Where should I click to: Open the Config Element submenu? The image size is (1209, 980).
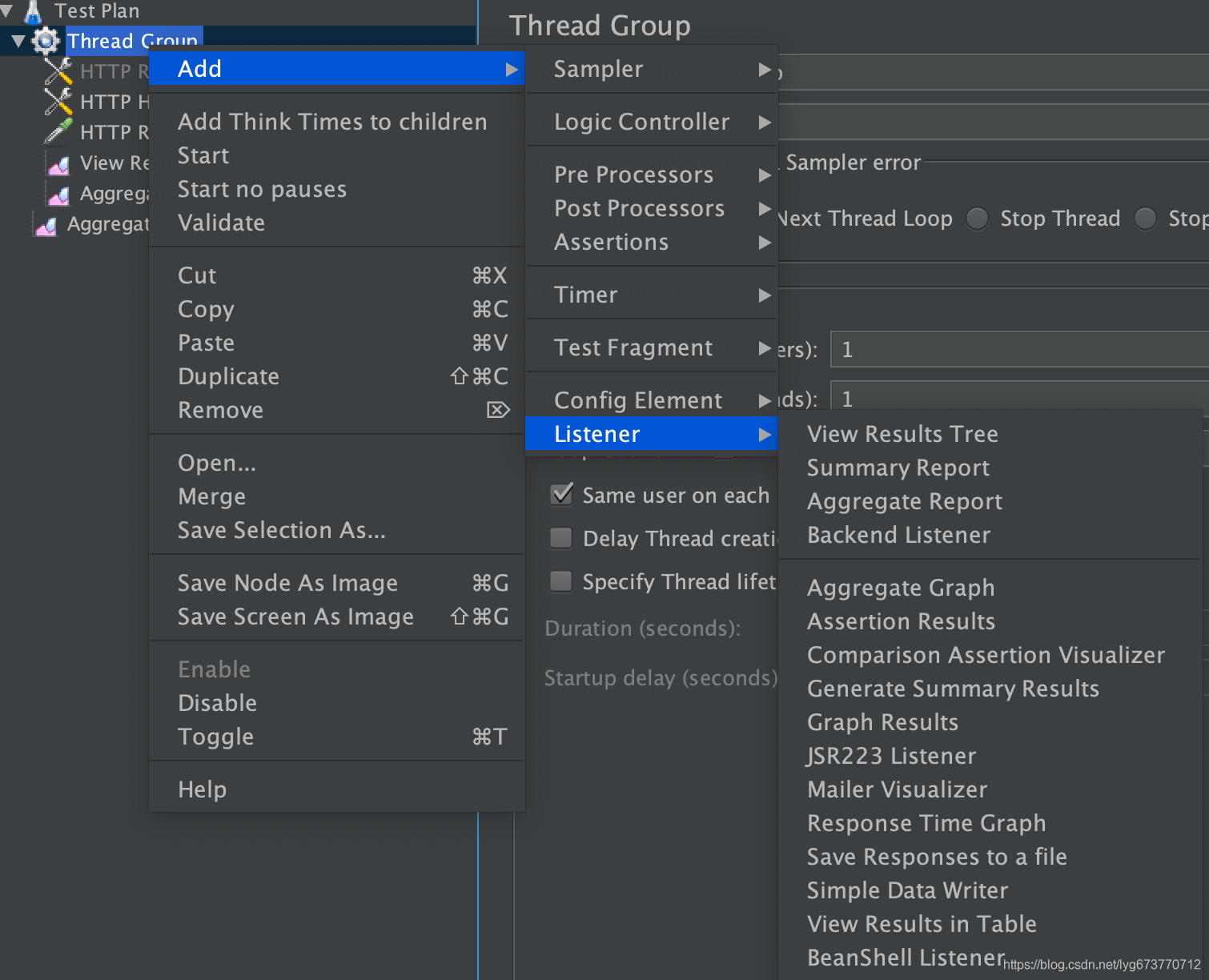(x=651, y=400)
